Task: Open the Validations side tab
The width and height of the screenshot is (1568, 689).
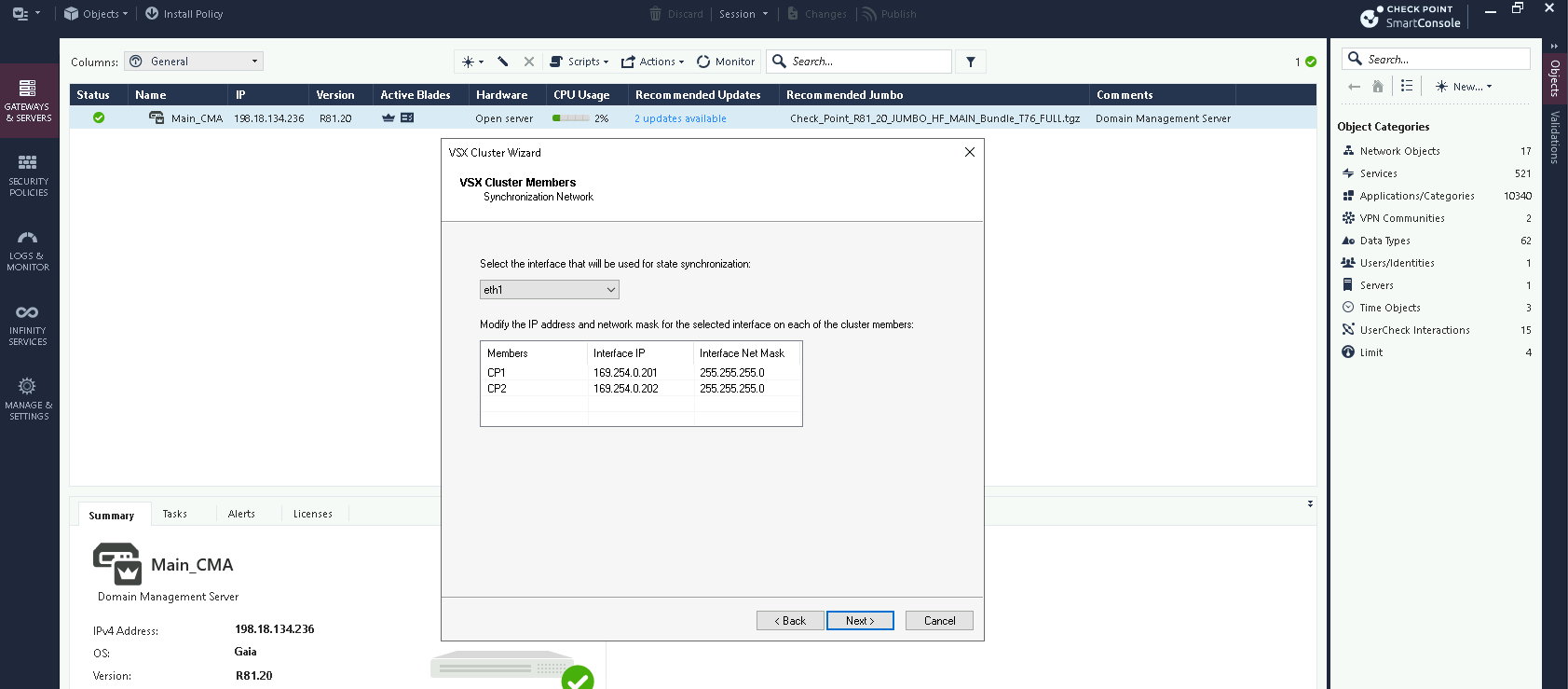Action: point(1554,137)
